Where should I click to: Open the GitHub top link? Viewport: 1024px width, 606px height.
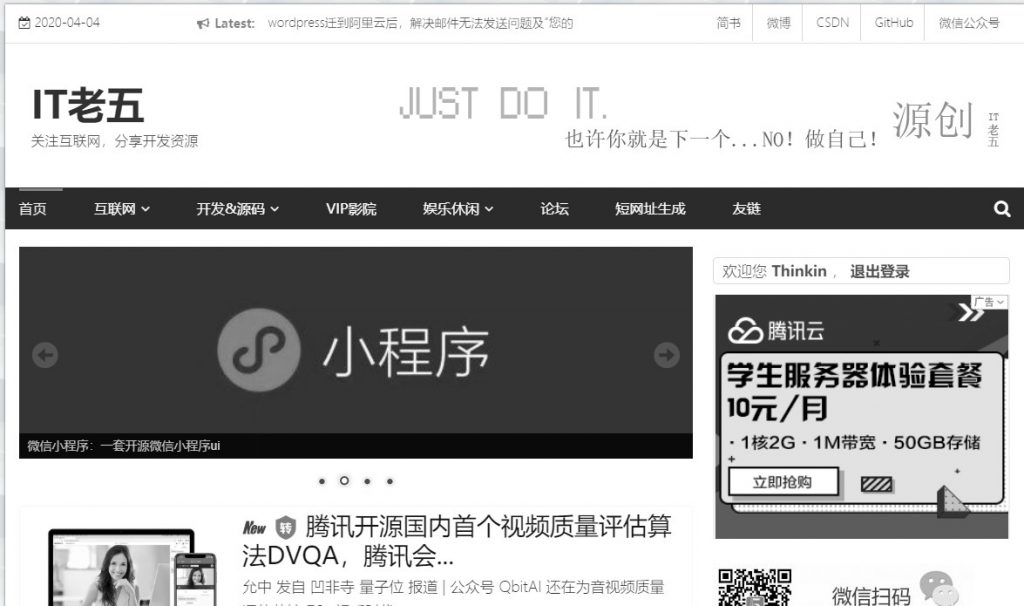894,23
